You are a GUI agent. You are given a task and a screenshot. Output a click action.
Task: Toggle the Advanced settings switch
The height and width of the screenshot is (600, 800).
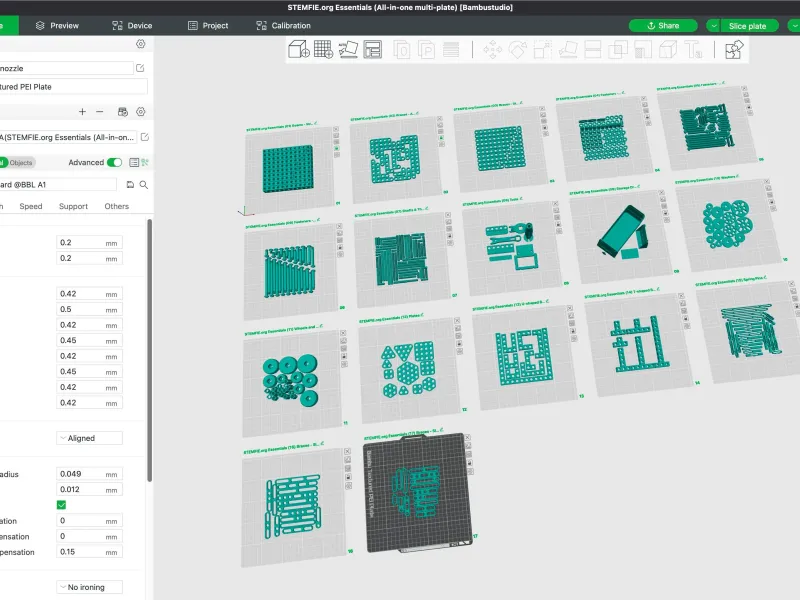(114, 162)
